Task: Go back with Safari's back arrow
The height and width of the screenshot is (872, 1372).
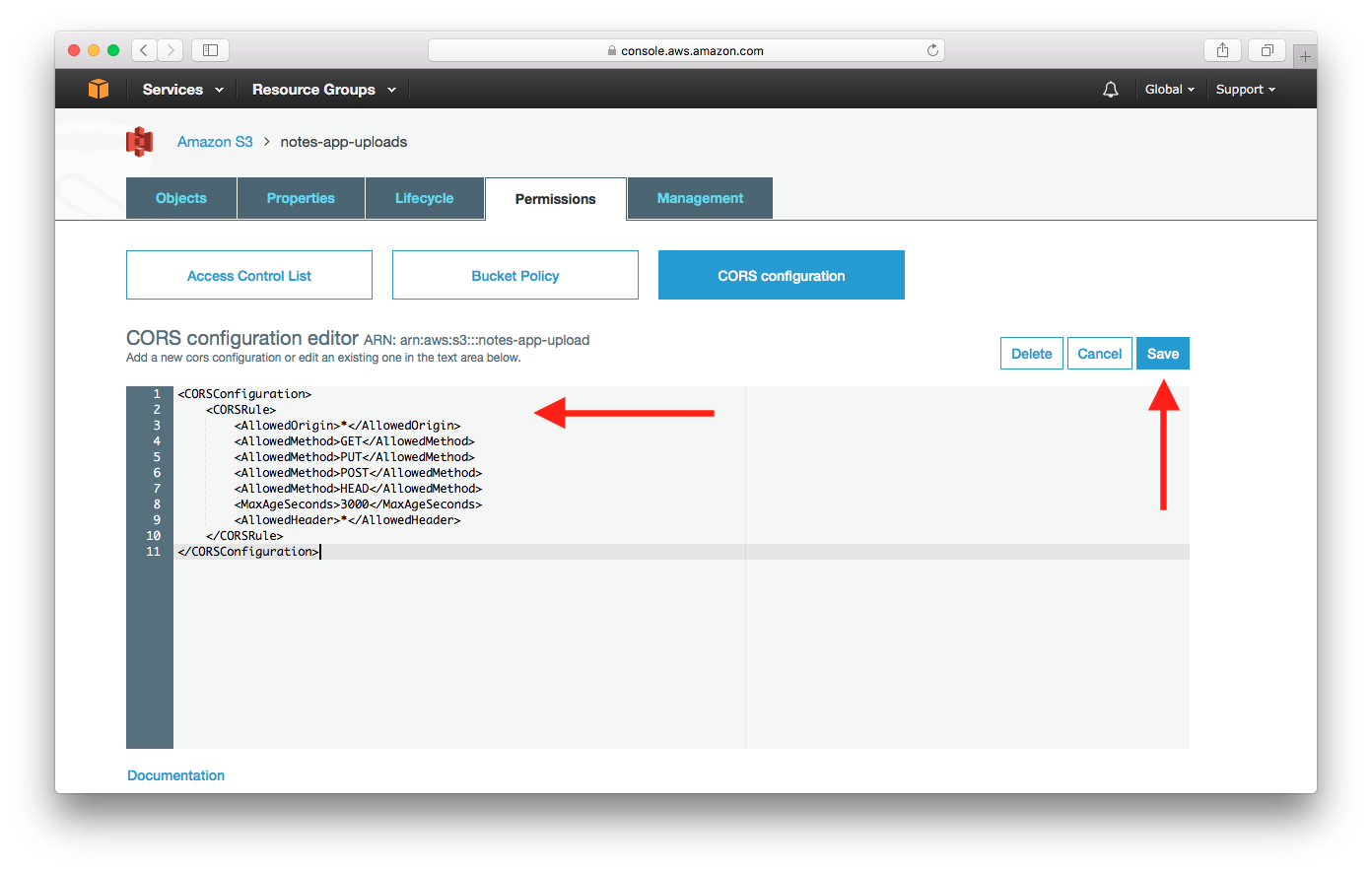Action: (x=144, y=50)
